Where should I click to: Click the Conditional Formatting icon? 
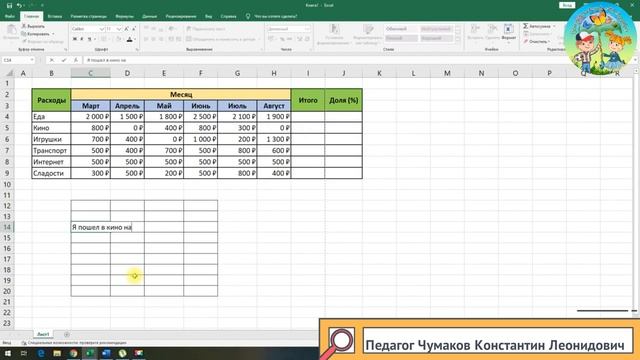click(x=334, y=29)
